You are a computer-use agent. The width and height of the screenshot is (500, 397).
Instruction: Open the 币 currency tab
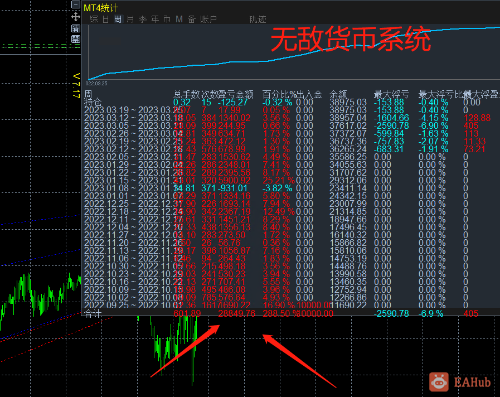[167, 19]
